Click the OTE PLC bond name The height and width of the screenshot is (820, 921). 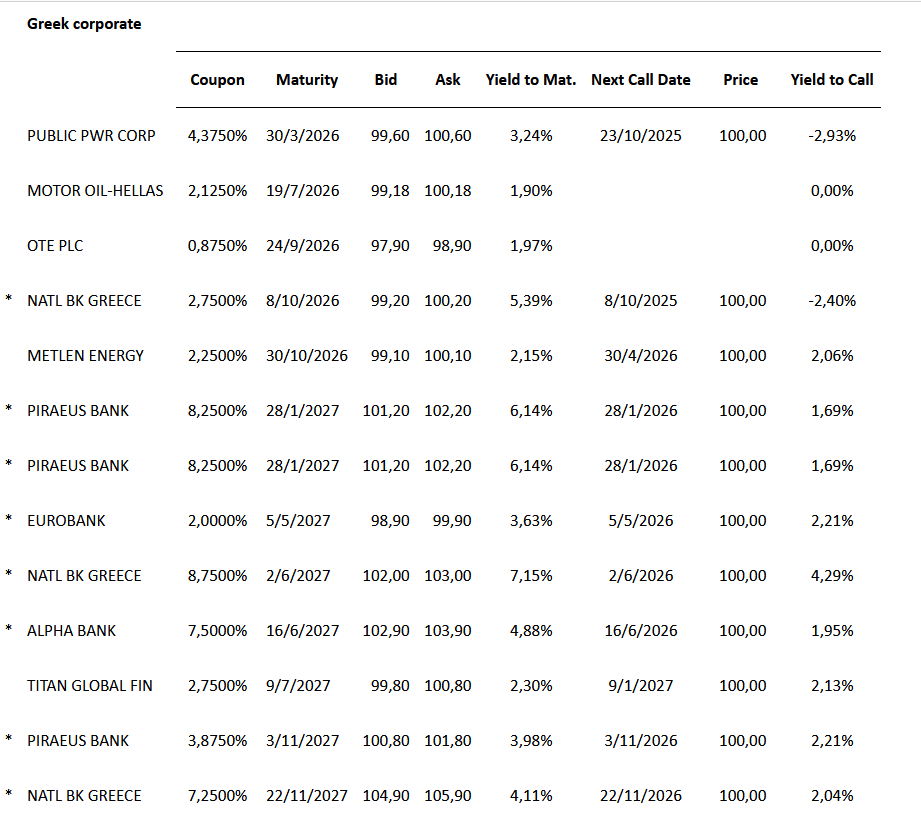55,245
